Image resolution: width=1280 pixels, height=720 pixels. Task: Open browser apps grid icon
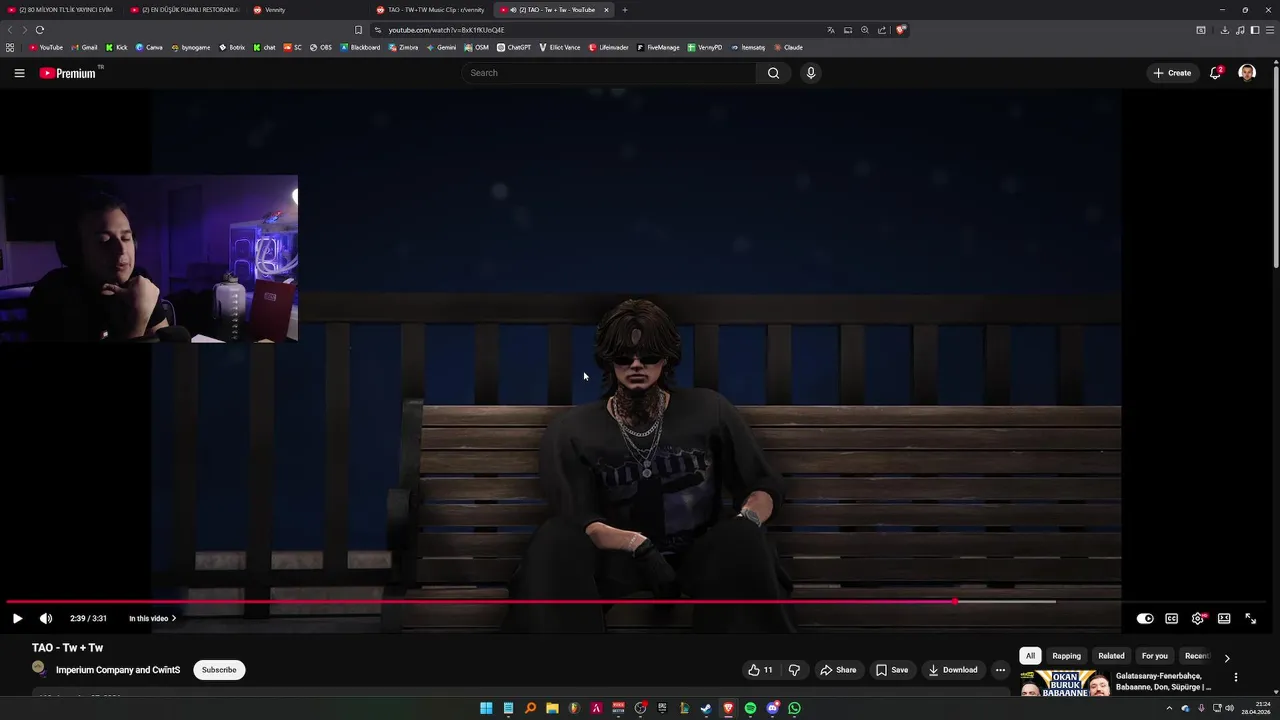10,47
